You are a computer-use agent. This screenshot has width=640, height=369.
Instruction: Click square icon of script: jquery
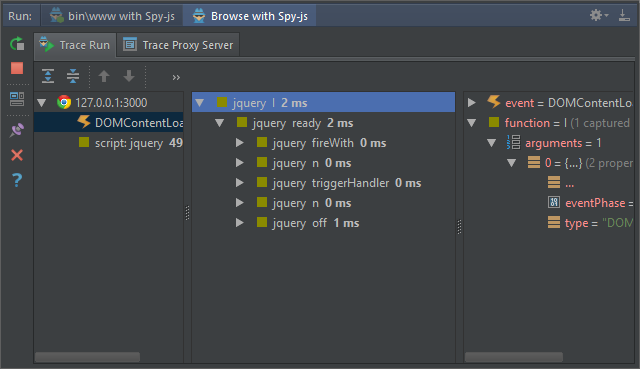tap(84, 142)
